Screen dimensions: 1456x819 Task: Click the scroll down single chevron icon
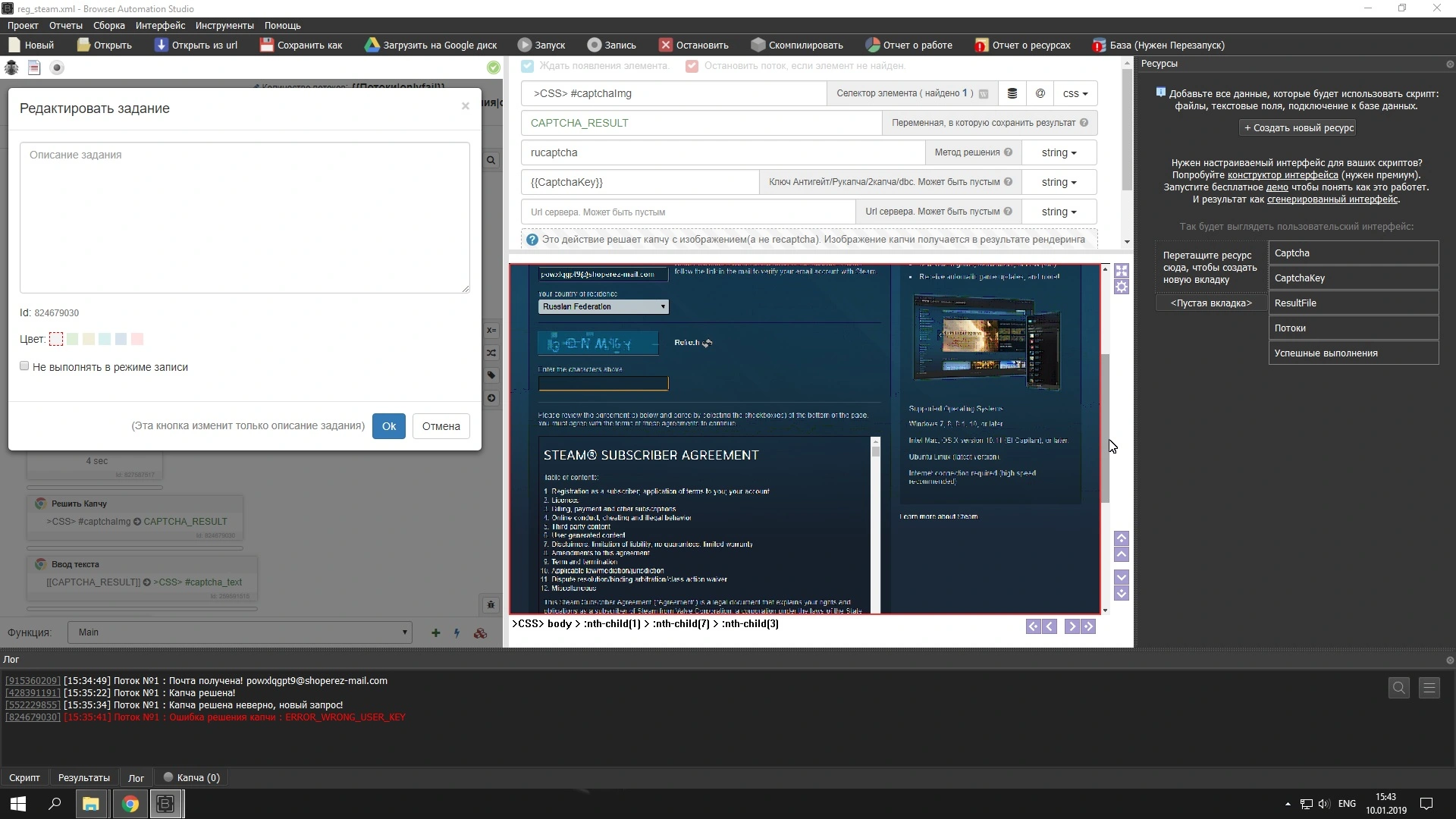[1122, 577]
